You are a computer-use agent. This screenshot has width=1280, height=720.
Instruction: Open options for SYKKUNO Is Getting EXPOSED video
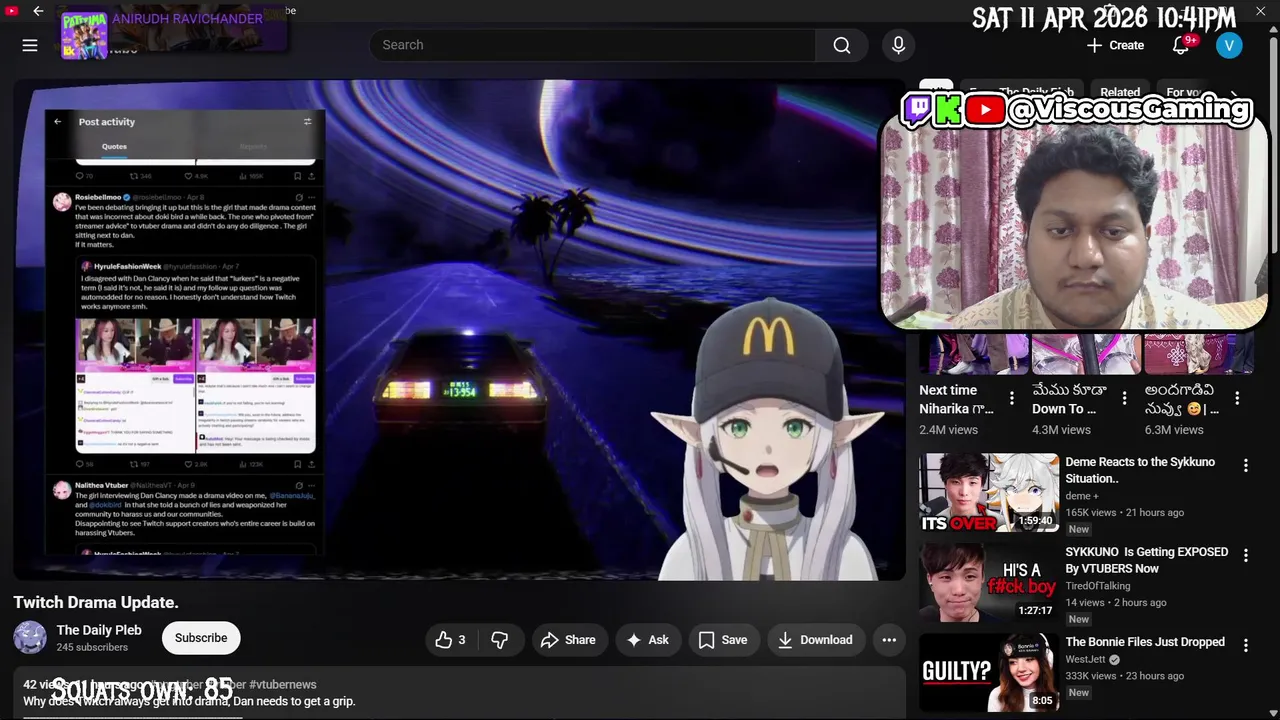point(1246,555)
